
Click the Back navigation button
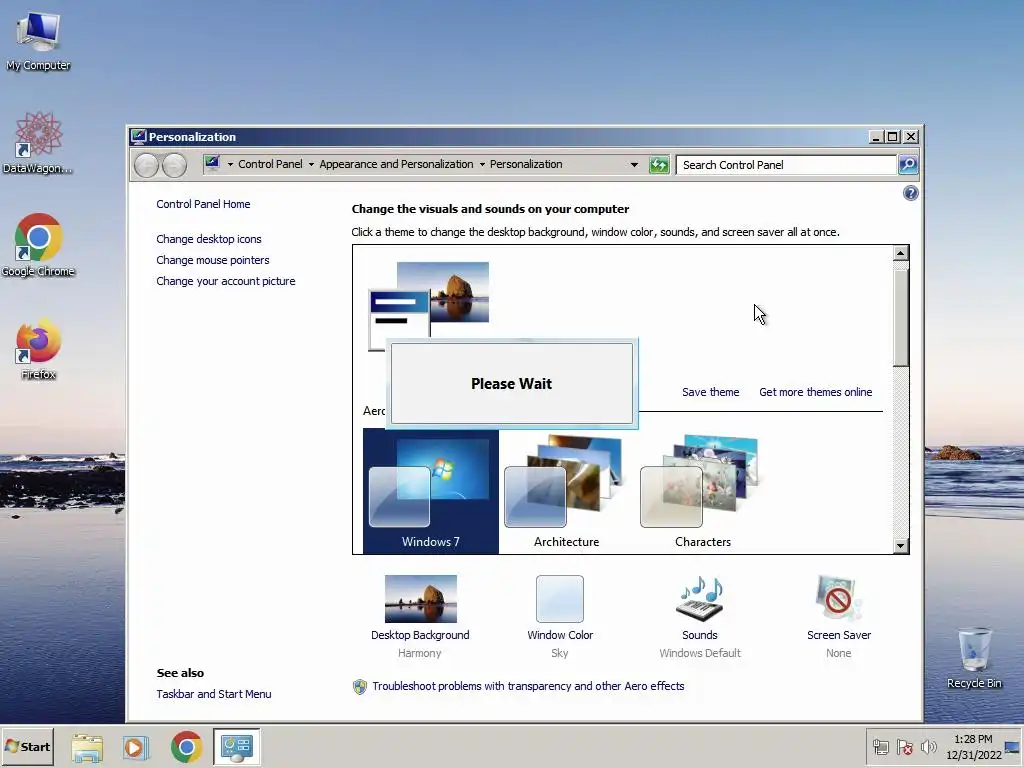click(146, 165)
